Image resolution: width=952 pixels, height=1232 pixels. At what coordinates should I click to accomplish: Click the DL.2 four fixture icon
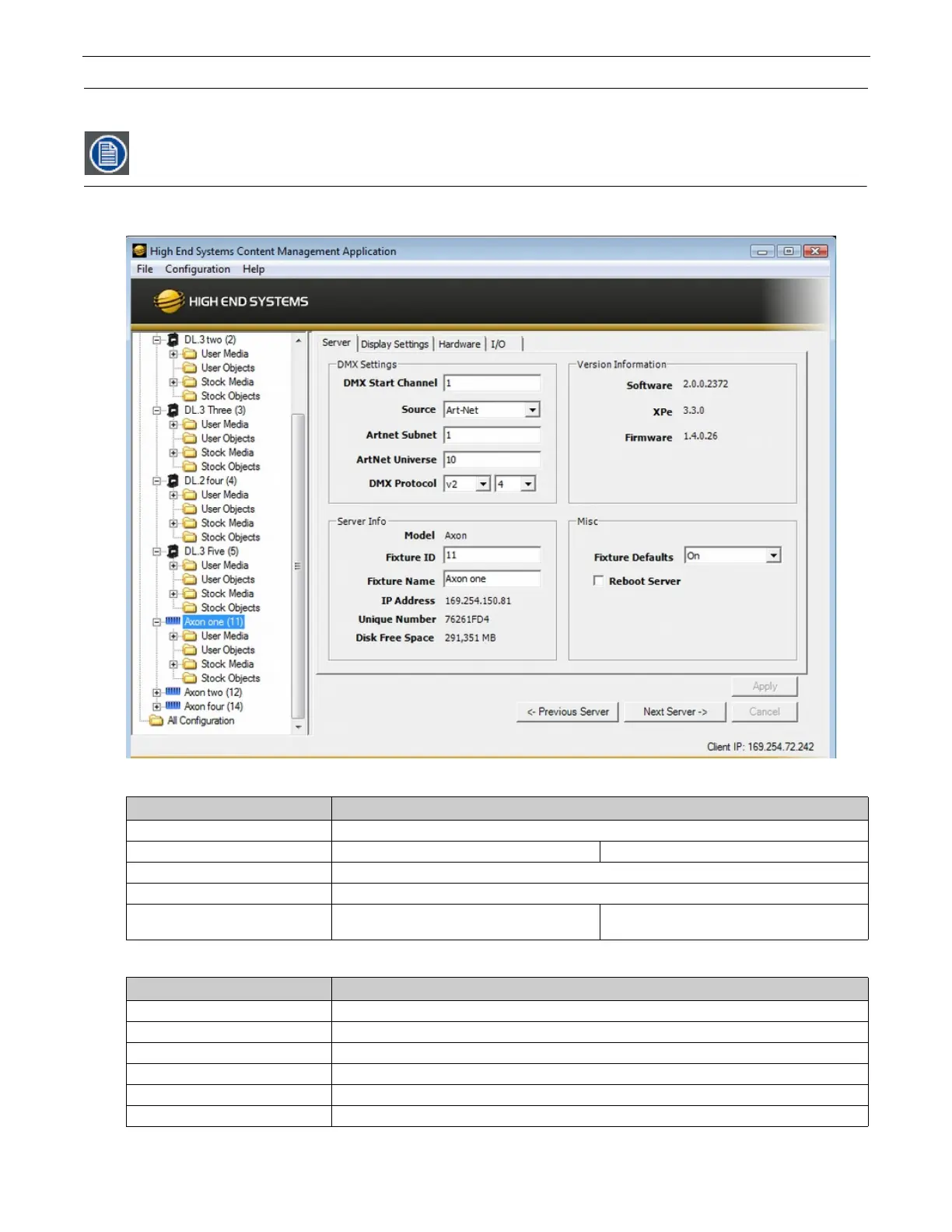click(x=173, y=481)
